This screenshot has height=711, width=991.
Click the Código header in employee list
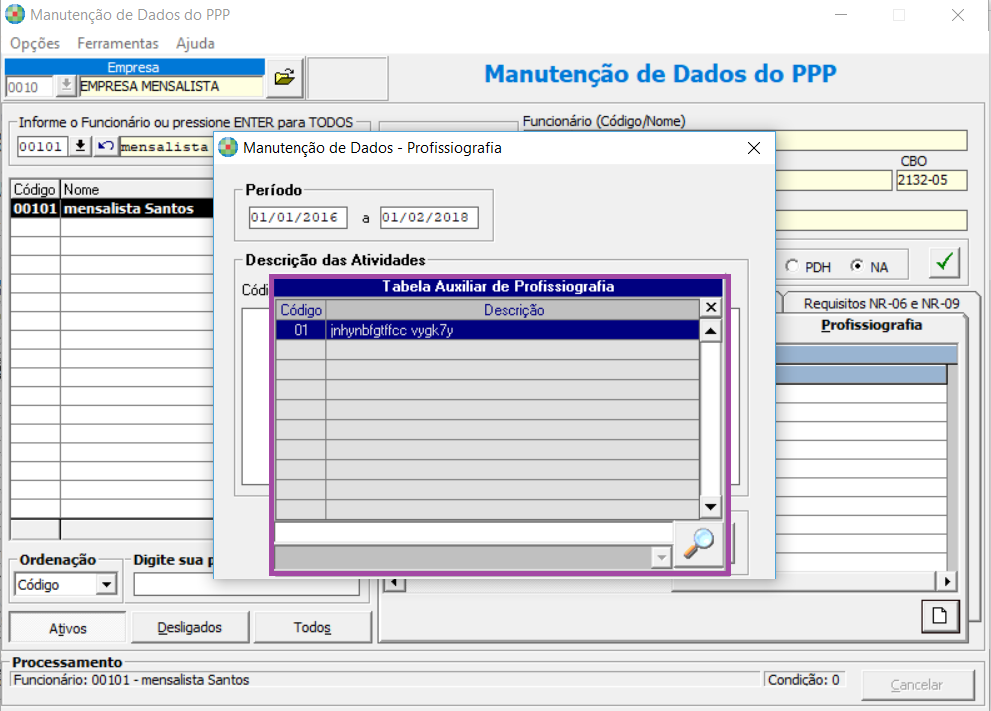[x=35, y=190]
